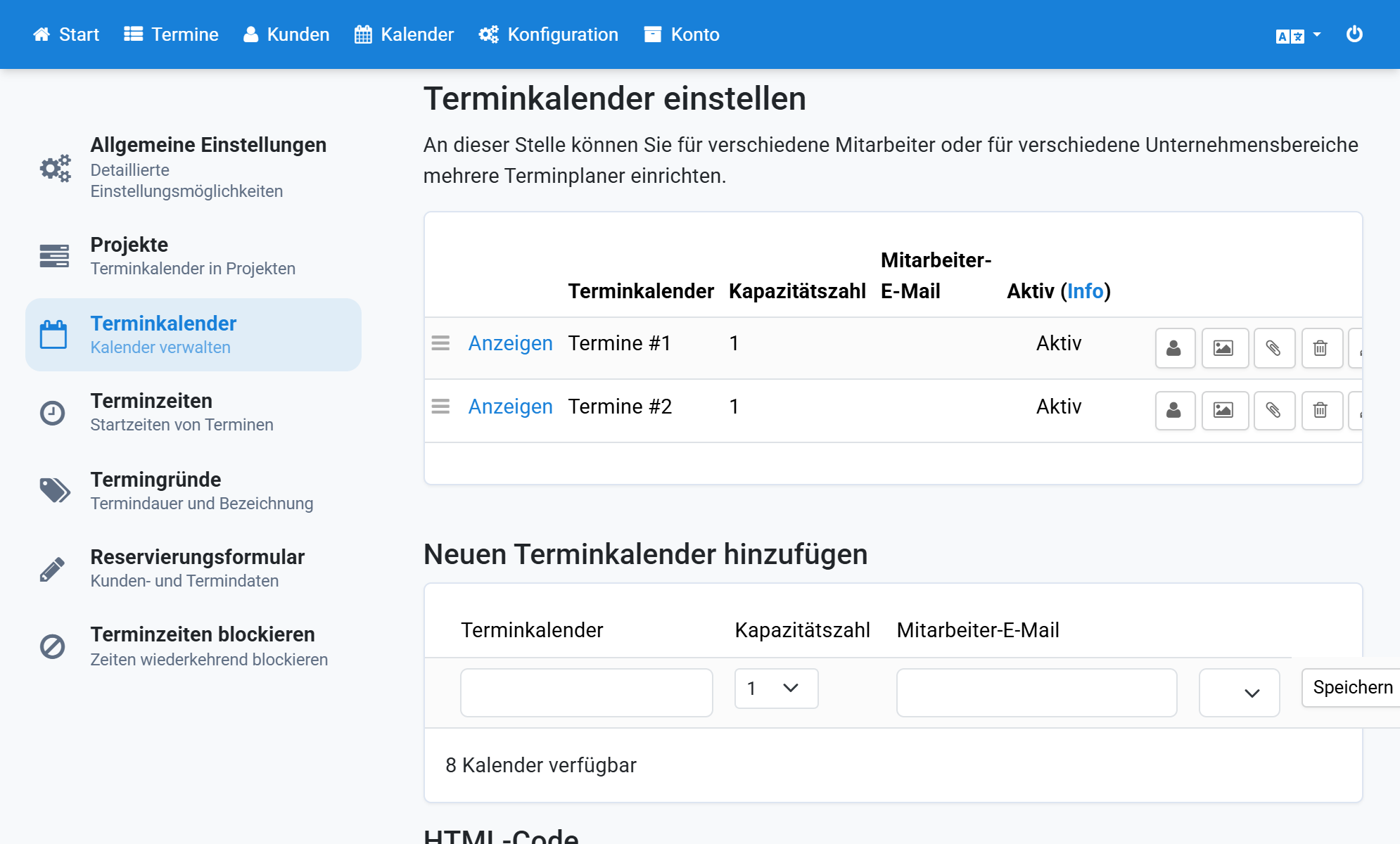Click the drag handle for Termine #2

440,407
